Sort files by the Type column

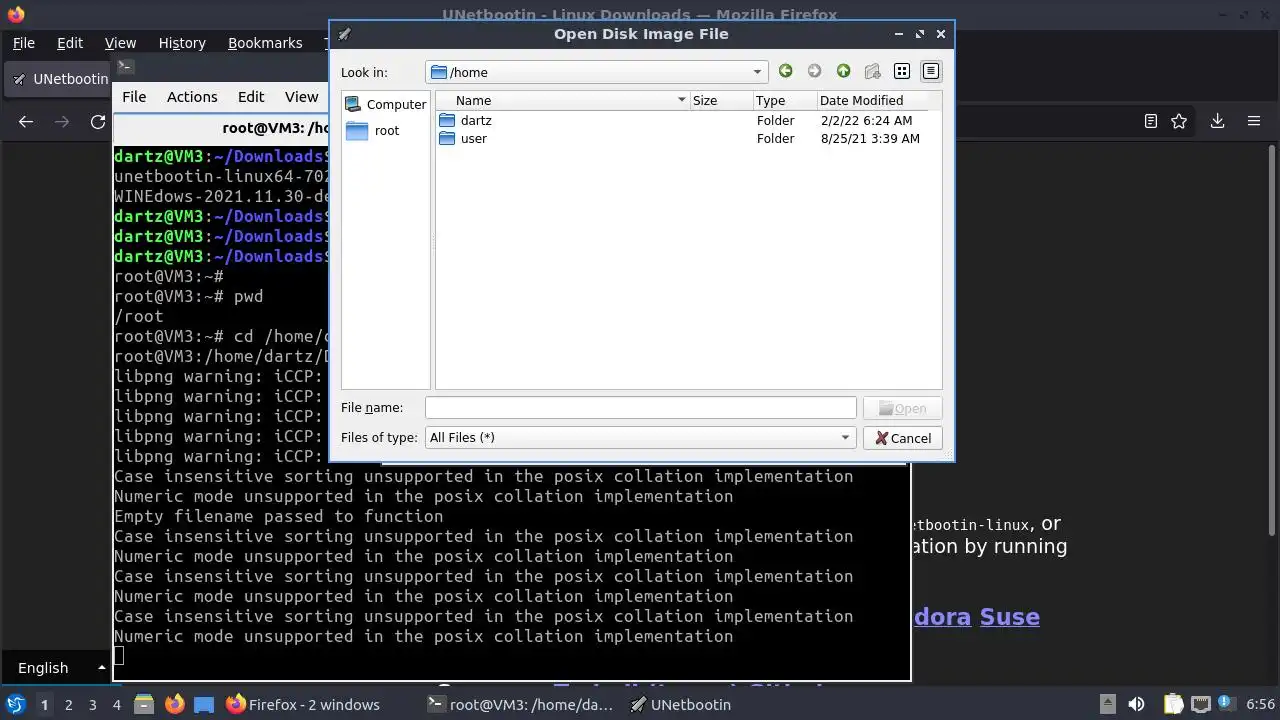(784, 100)
